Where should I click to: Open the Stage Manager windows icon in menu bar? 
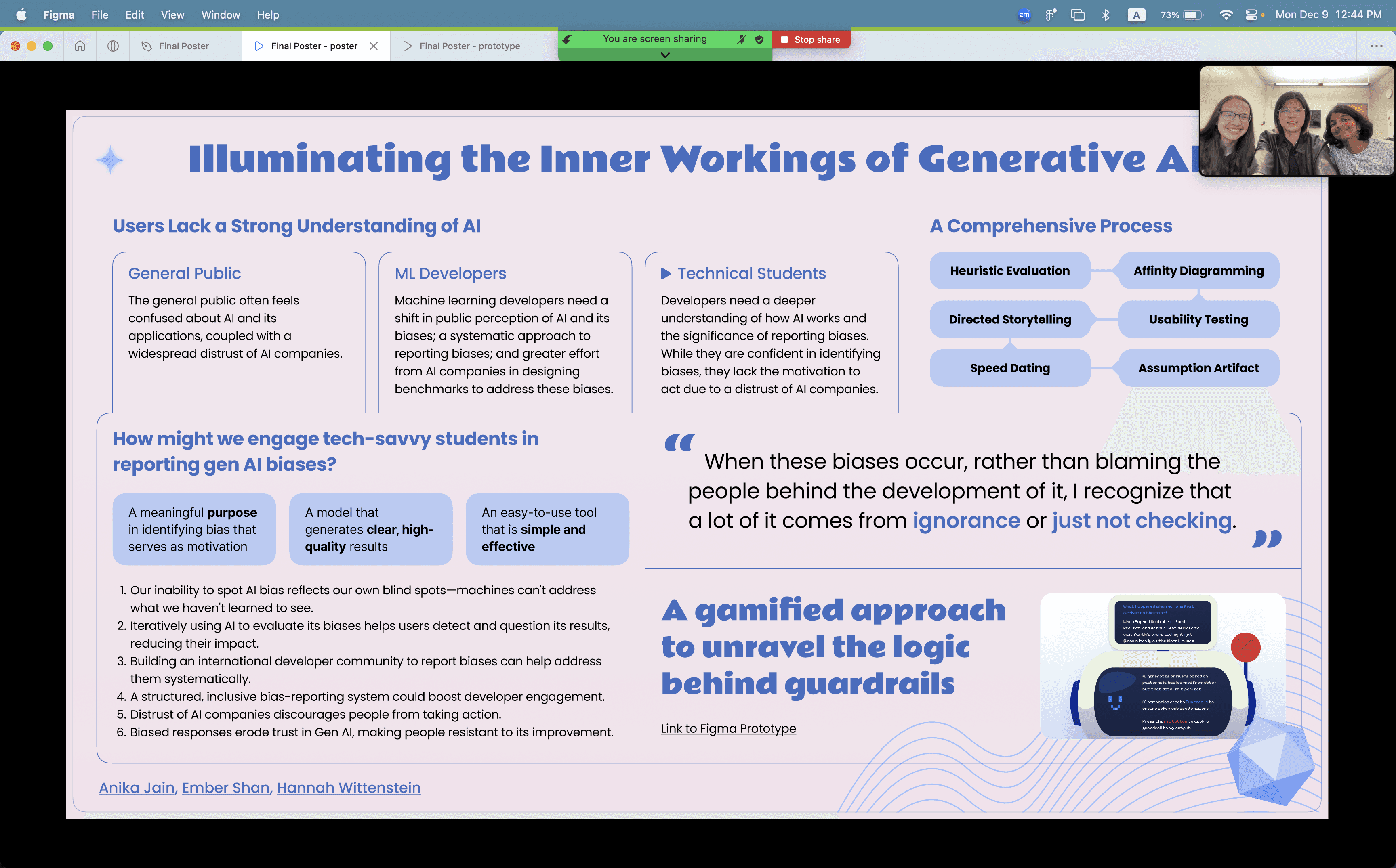point(1077,15)
